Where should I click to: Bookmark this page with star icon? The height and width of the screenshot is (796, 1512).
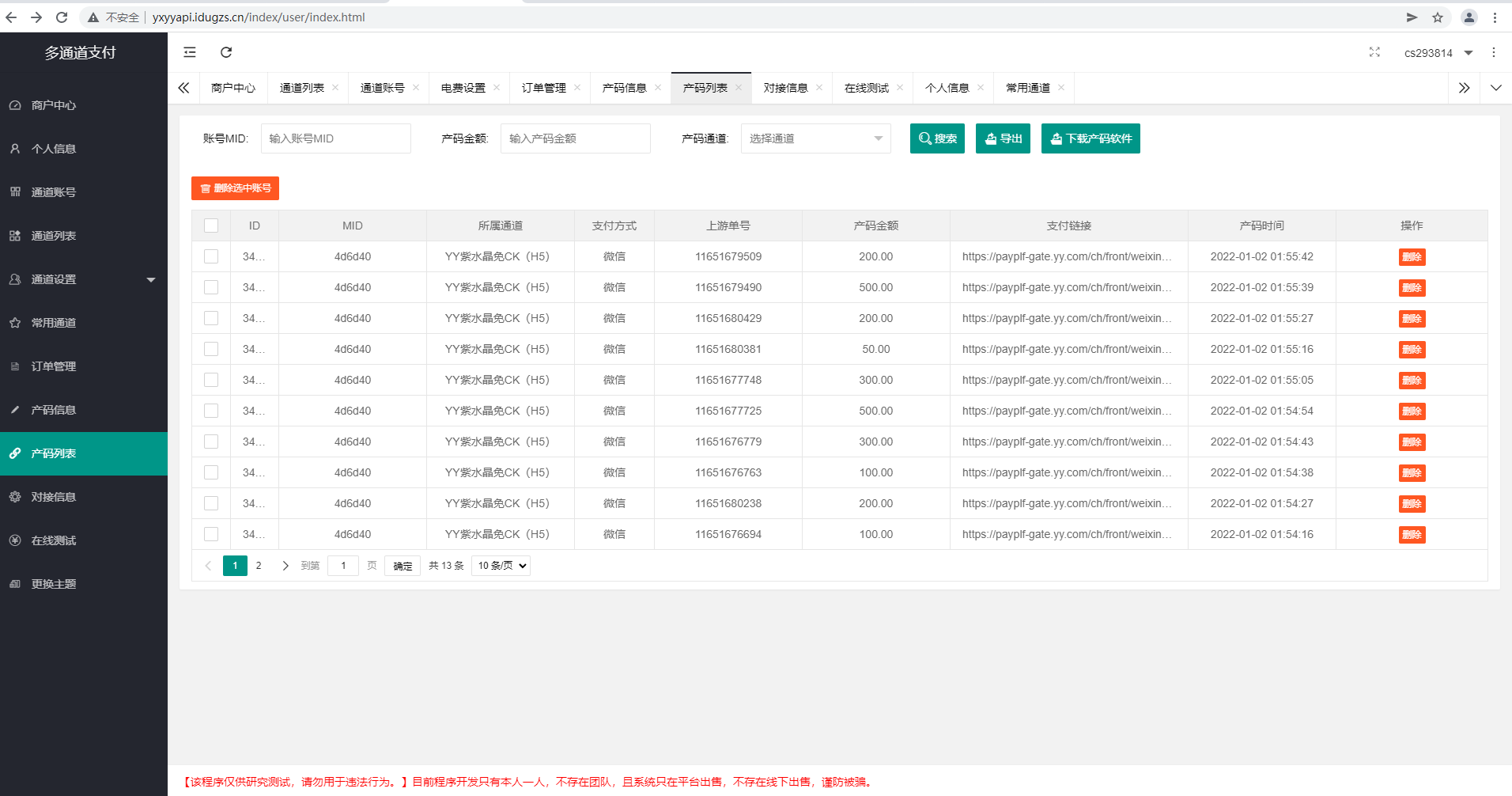(1438, 17)
